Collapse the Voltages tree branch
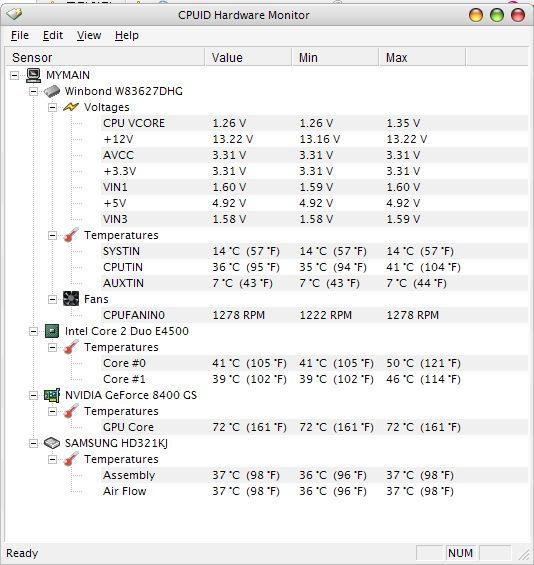Image resolution: width=534 pixels, height=565 pixels. coord(52,107)
